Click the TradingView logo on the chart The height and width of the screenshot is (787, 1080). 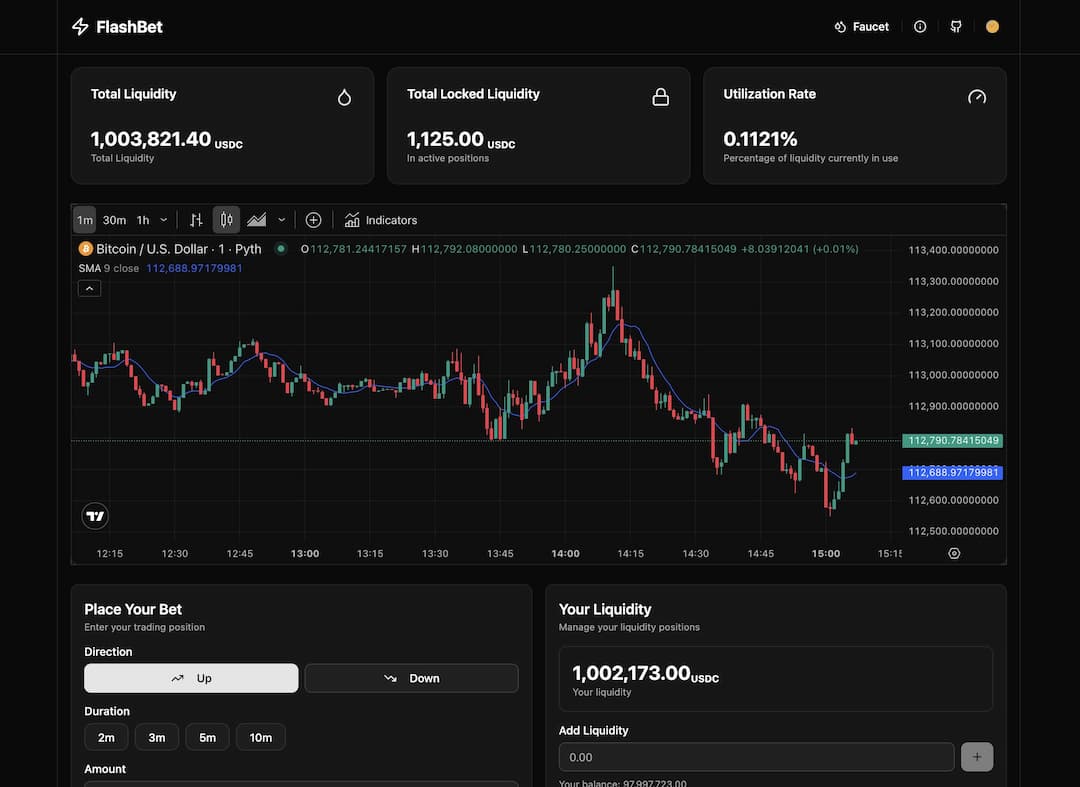[94, 515]
